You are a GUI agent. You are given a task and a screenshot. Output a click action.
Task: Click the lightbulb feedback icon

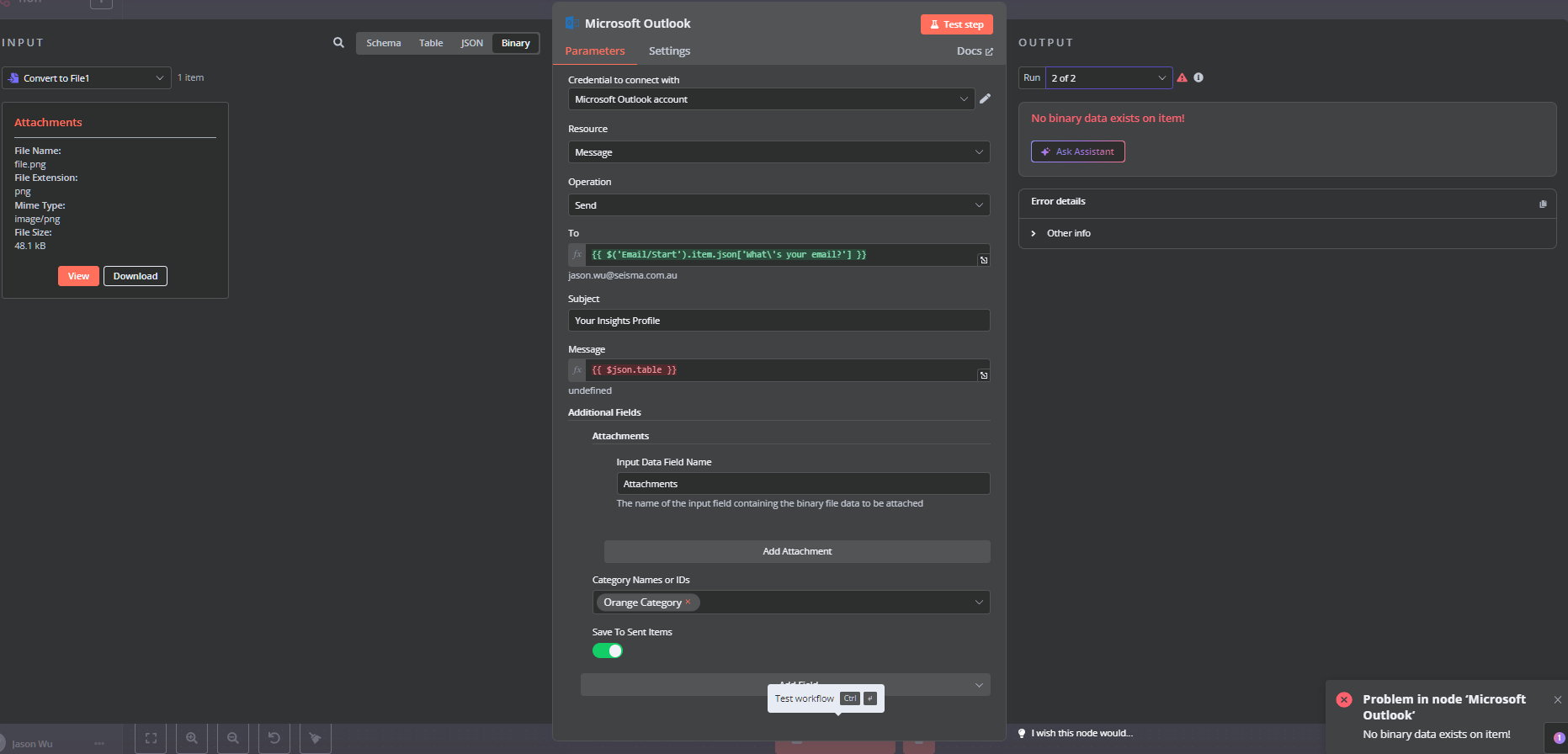tap(1022, 733)
